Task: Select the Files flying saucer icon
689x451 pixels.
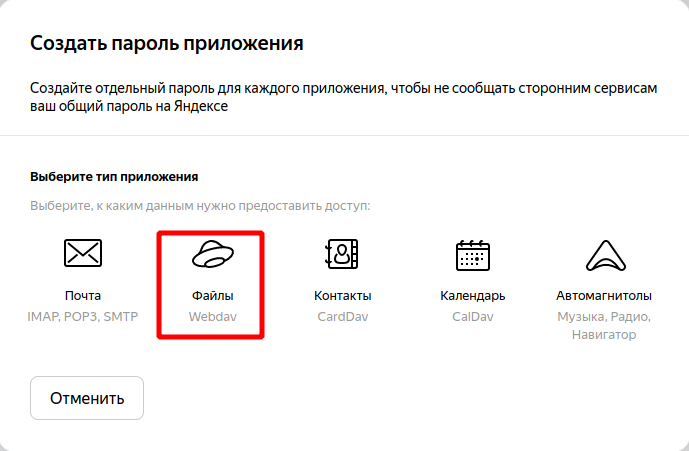Action: click(x=212, y=255)
